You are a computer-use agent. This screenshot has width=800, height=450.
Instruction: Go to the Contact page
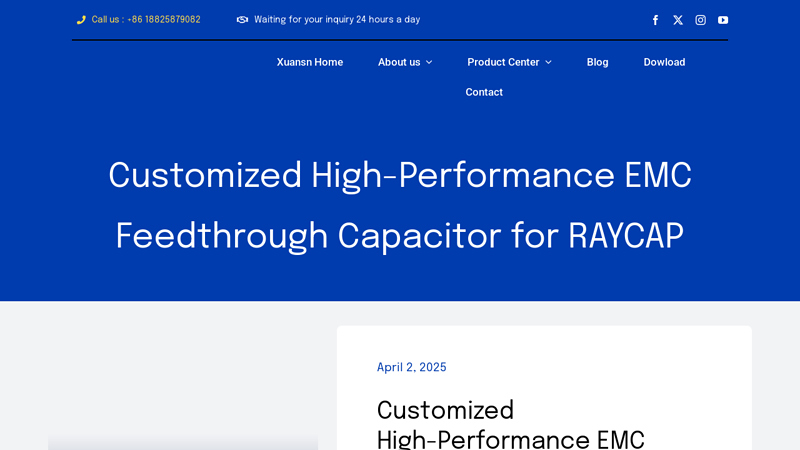(484, 92)
